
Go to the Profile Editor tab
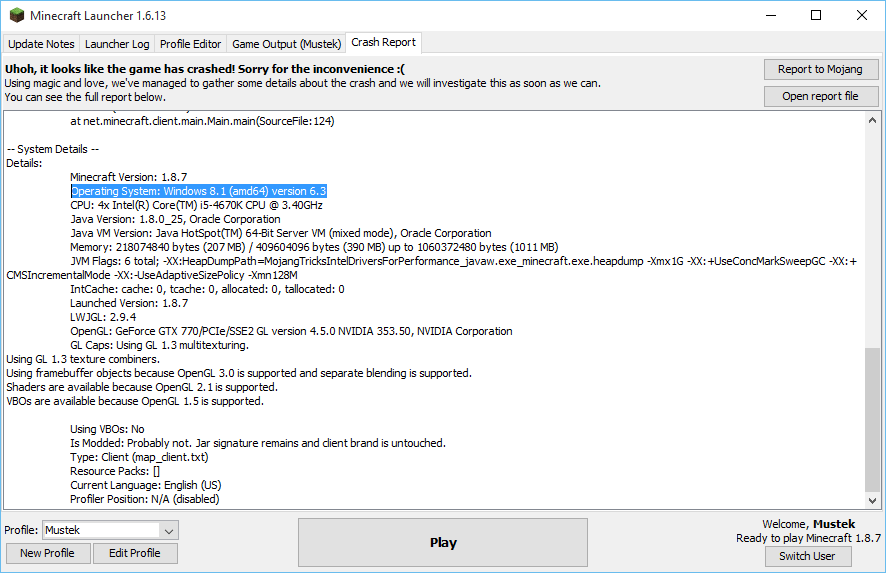190,44
